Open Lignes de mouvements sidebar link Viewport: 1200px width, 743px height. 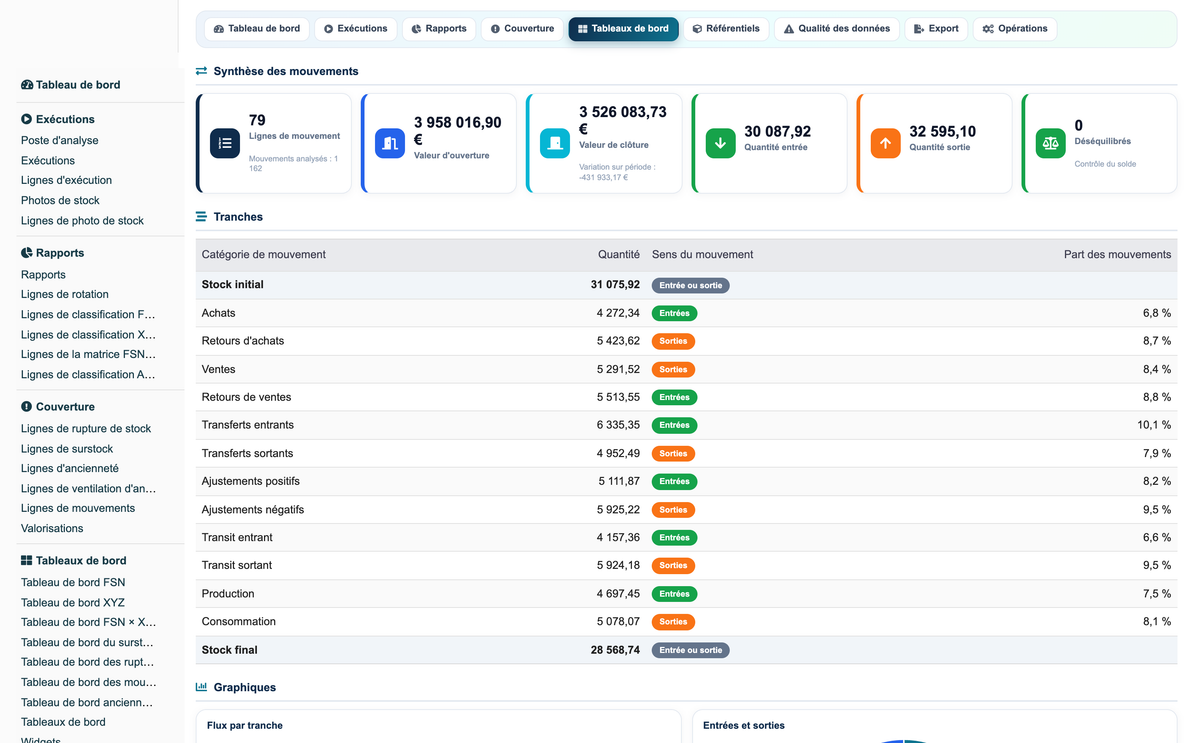pyautogui.click(x=78, y=509)
